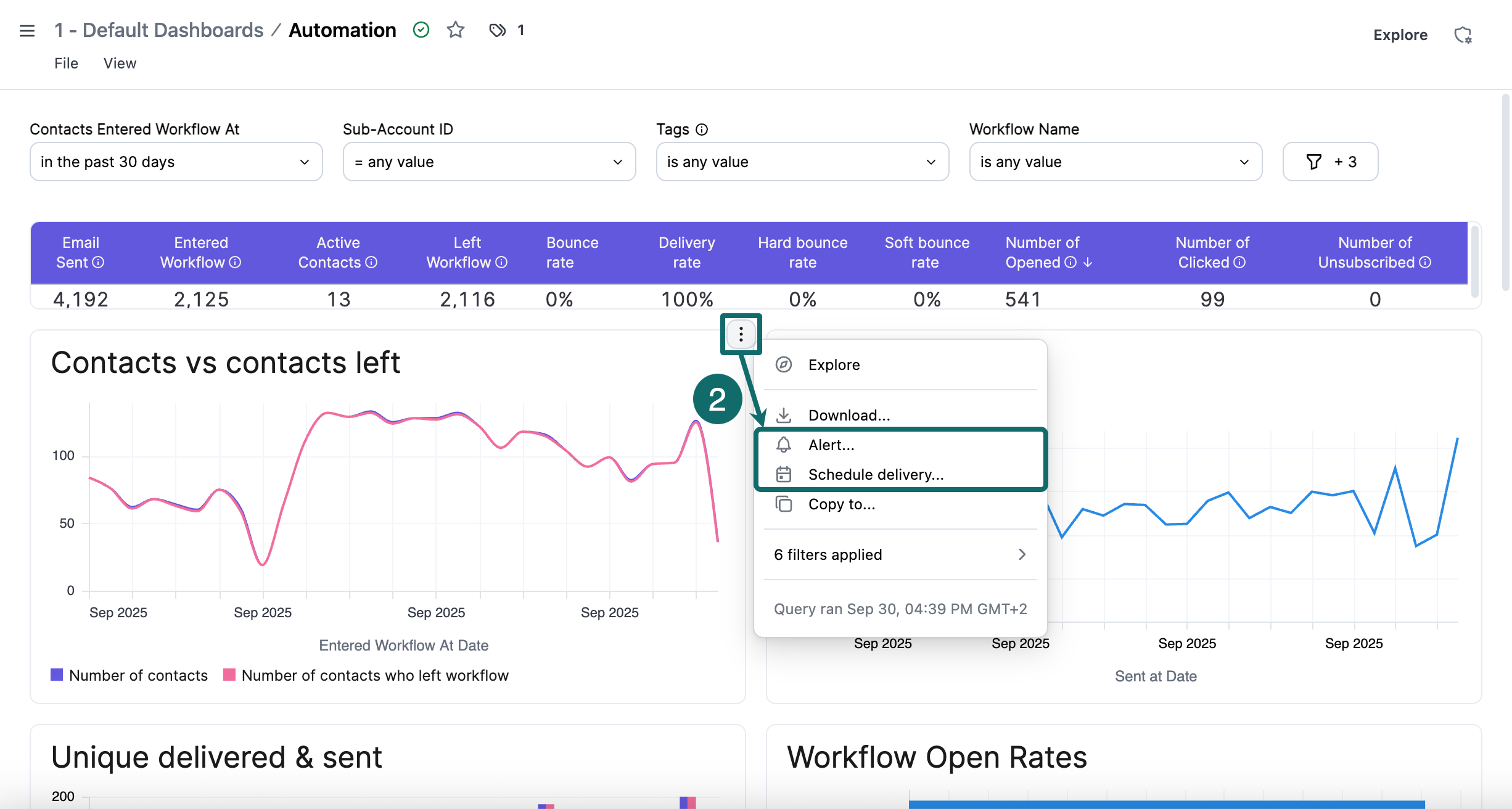
Task: Click the Email Sent column info icon
Action: pos(99,262)
